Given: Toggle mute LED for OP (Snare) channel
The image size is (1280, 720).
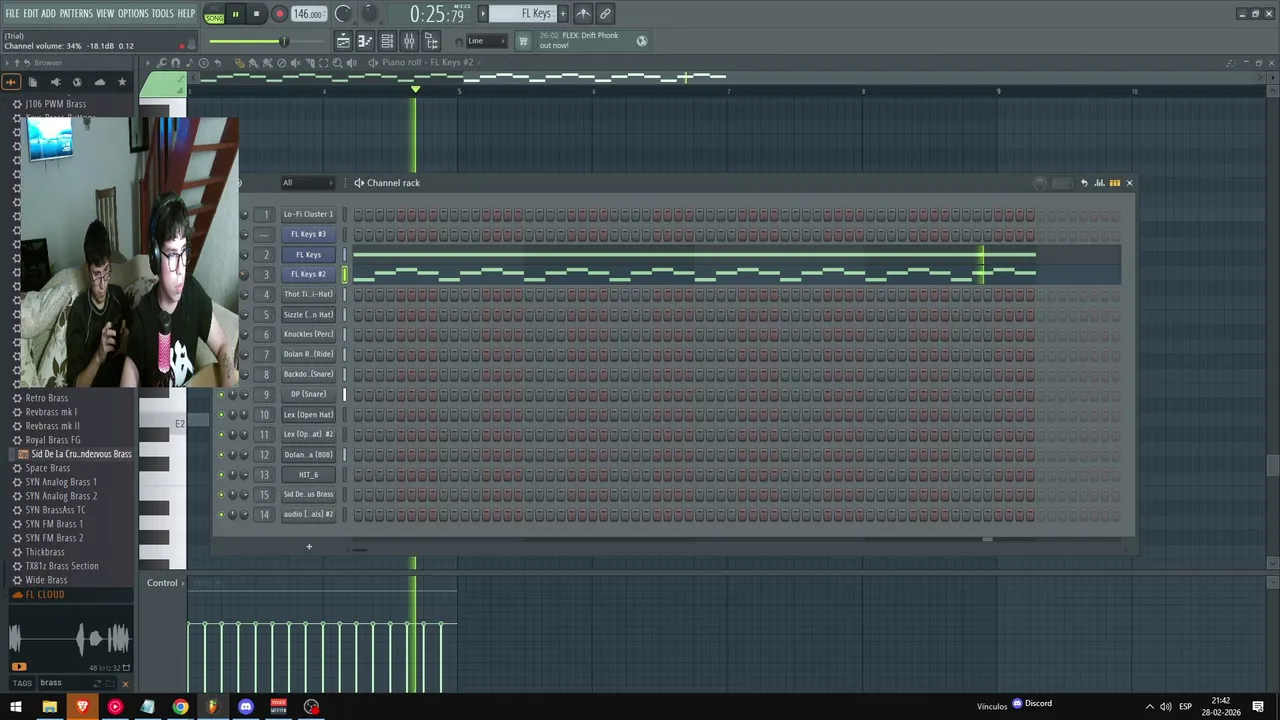Looking at the screenshot, I should pos(221,394).
